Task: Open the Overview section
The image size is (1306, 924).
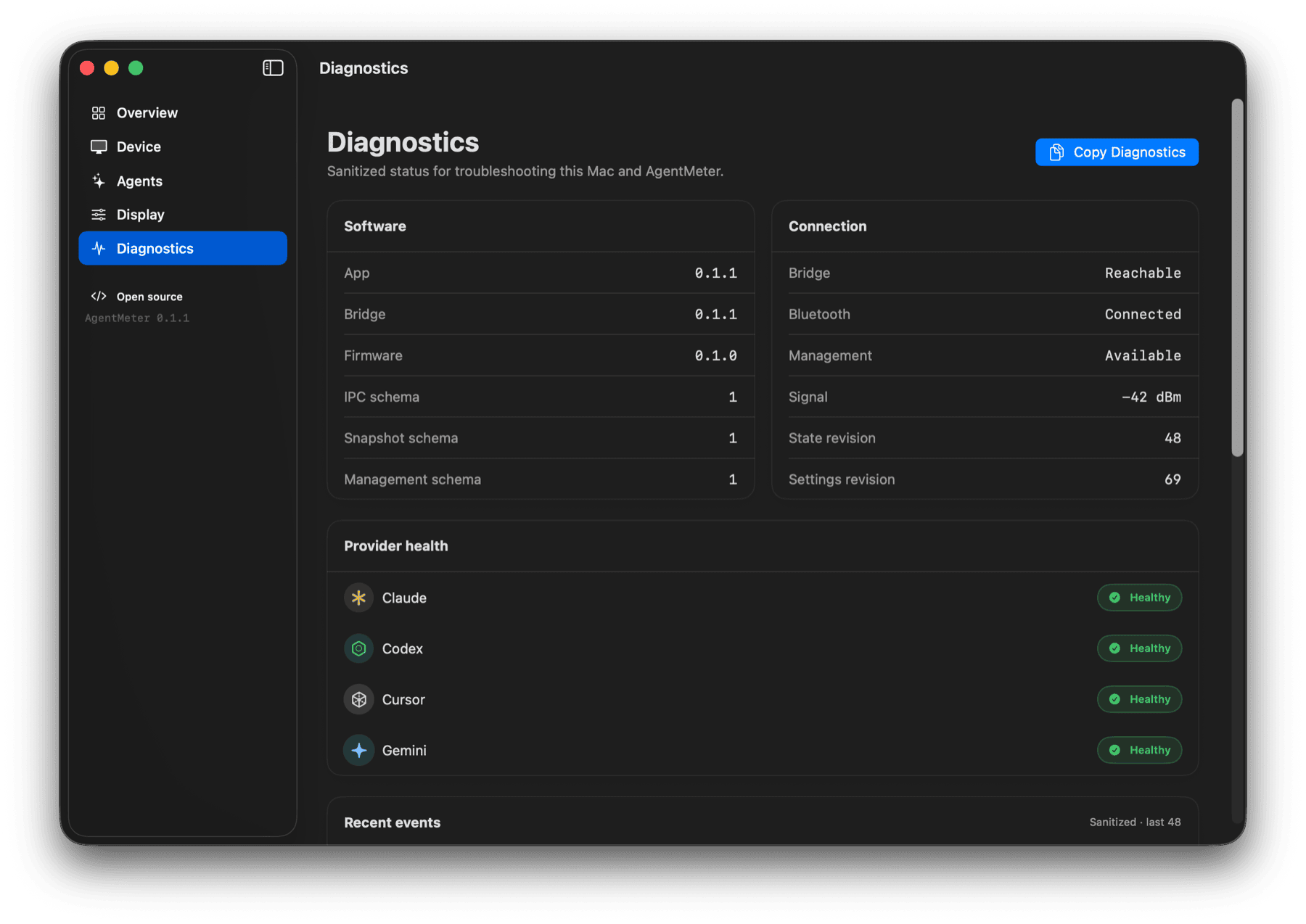Action: click(x=183, y=113)
